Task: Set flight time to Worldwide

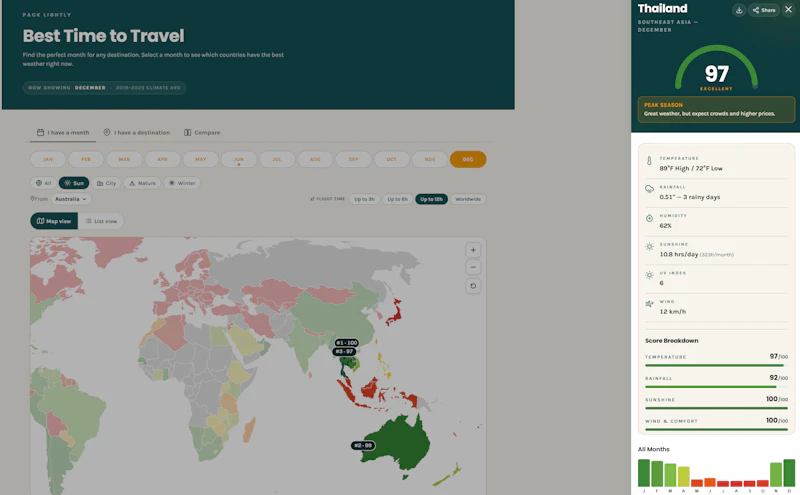Action: pyautogui.click(x=468, y=199)
